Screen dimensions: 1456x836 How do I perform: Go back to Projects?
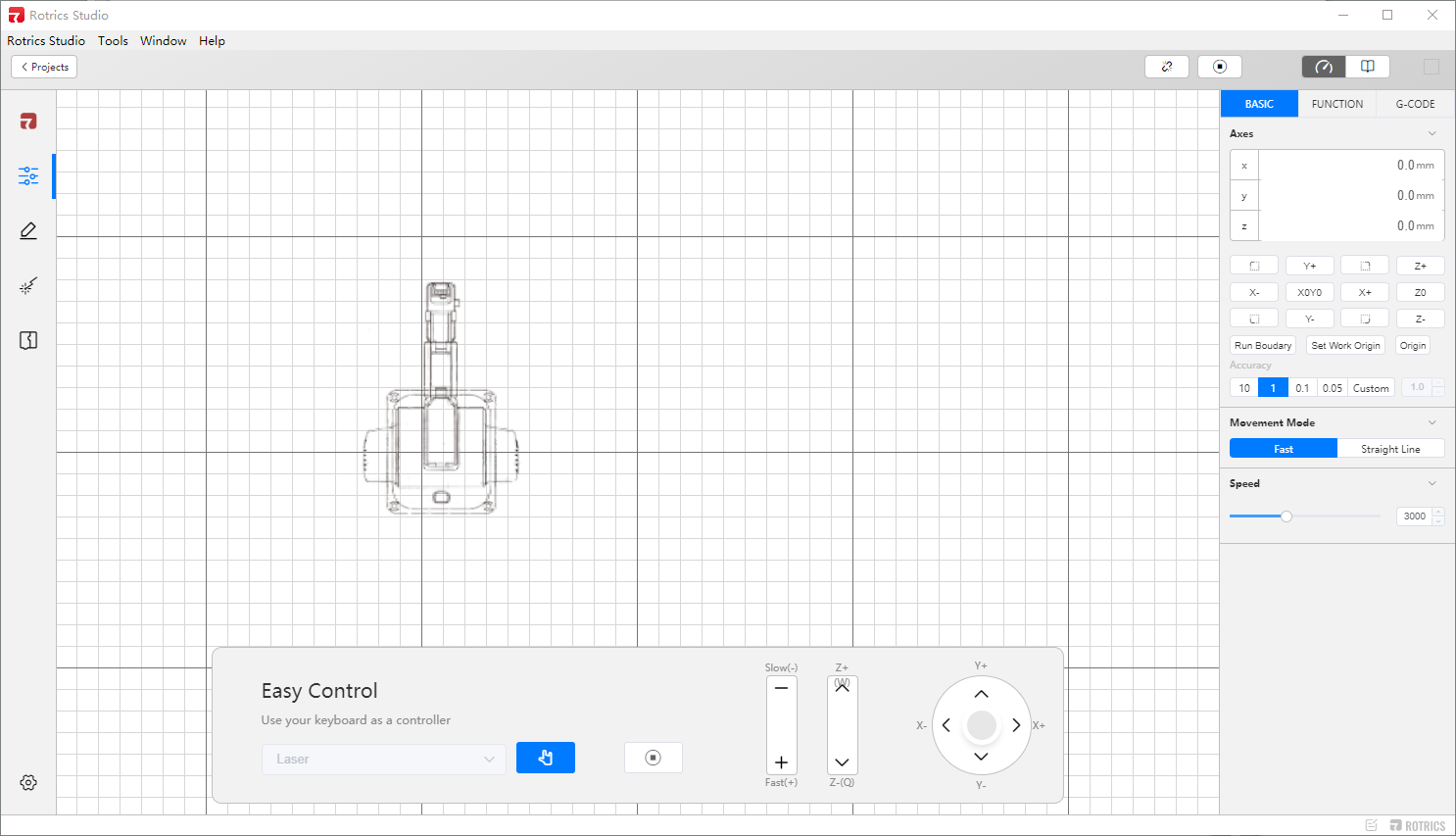click(44, 67)
